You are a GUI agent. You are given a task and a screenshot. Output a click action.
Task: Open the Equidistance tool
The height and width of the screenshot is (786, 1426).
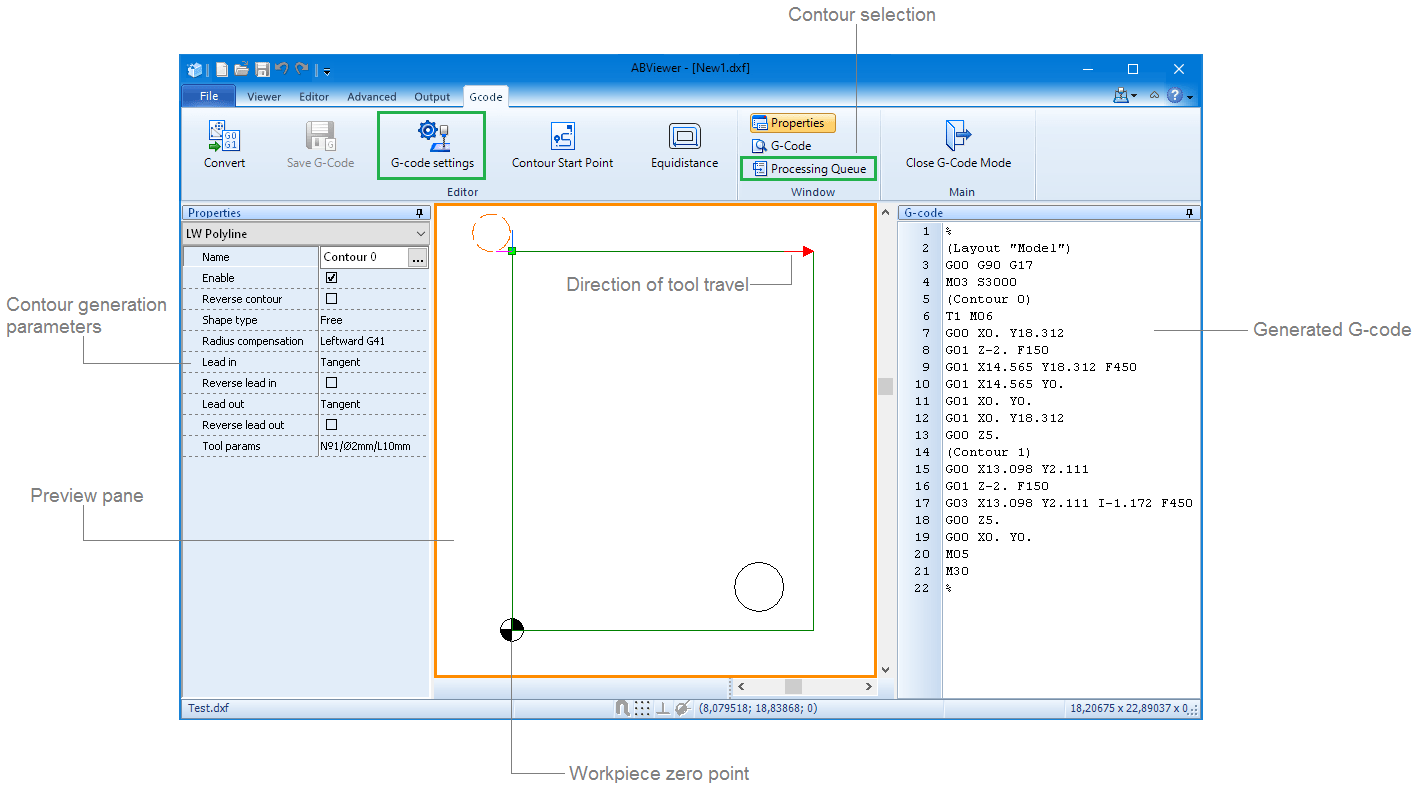[x=684, y=143]
